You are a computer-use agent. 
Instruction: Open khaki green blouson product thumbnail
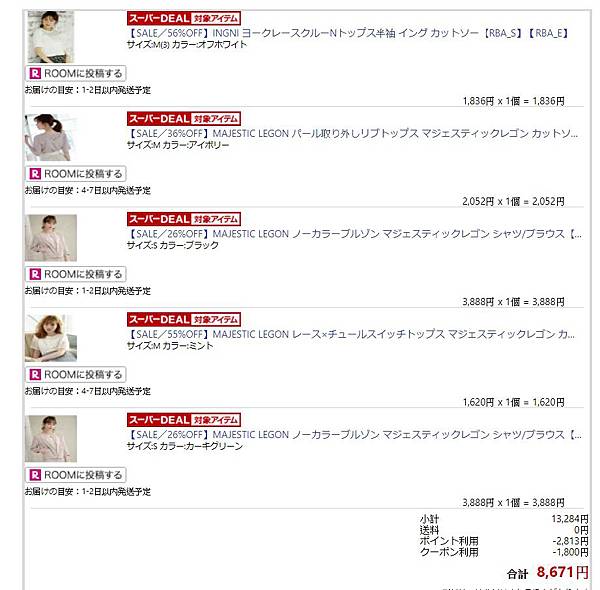click(x=51, y=438)
